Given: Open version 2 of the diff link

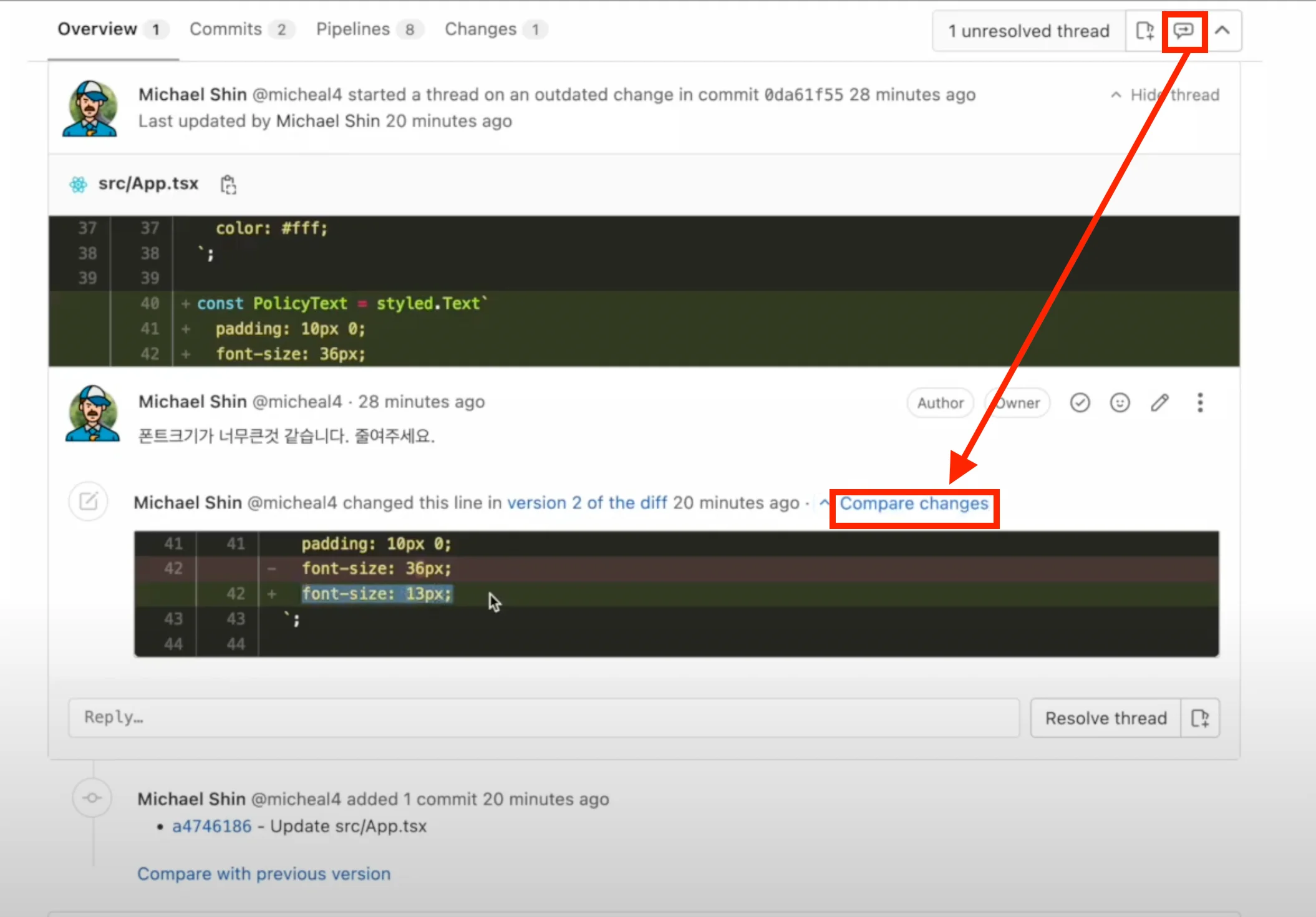Looking at the screenshot, I should (x=587, y=503).
